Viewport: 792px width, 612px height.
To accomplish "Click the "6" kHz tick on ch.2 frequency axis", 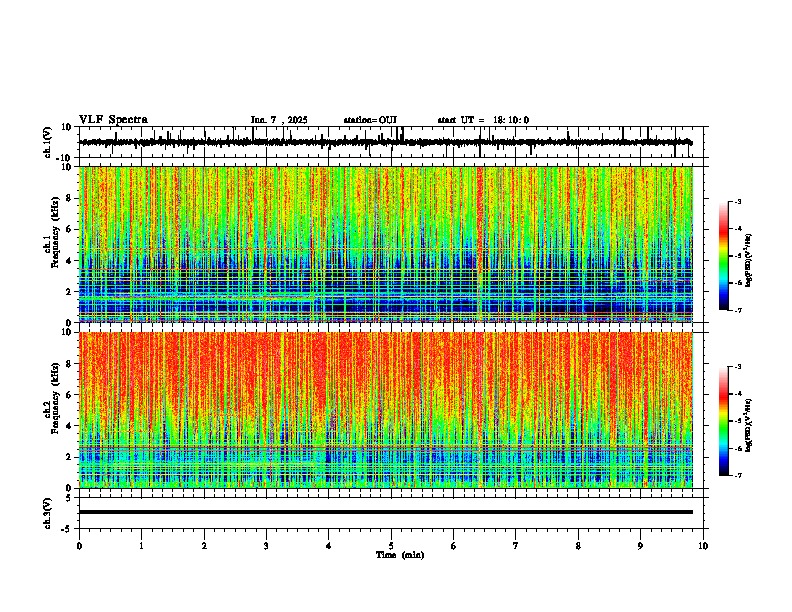I will point(70,395).
